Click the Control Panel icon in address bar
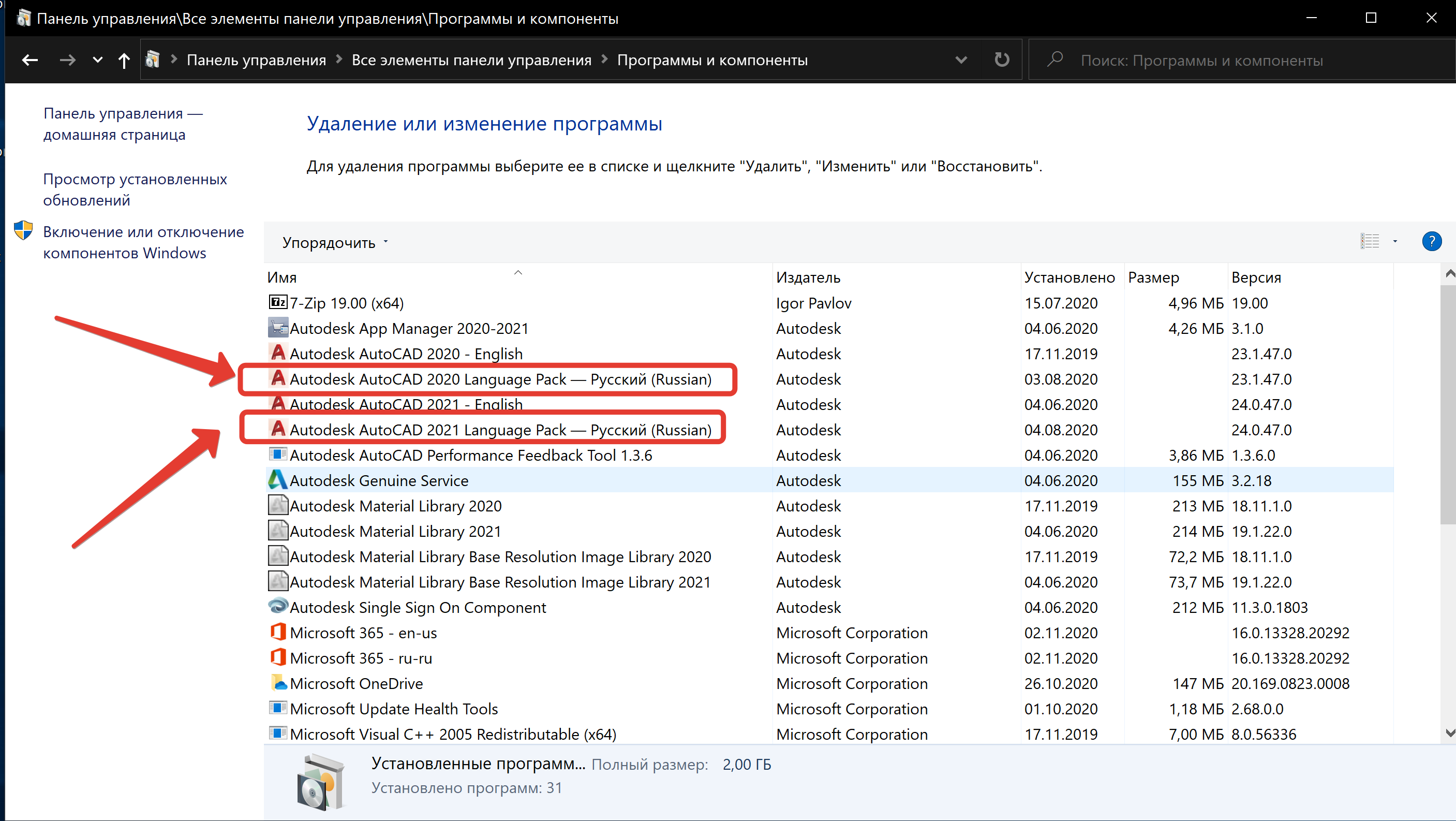The height and width of the screenshot is (821, 1456). click(153, 60)
